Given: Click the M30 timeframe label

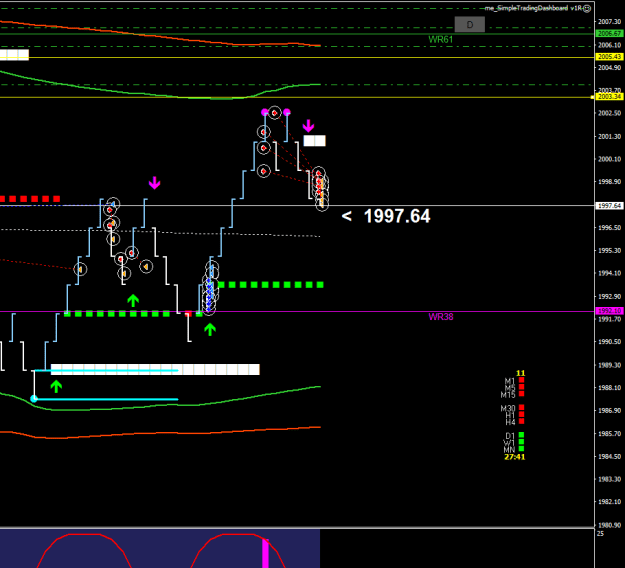Looking at the screenshot, I should pos(508,408).
